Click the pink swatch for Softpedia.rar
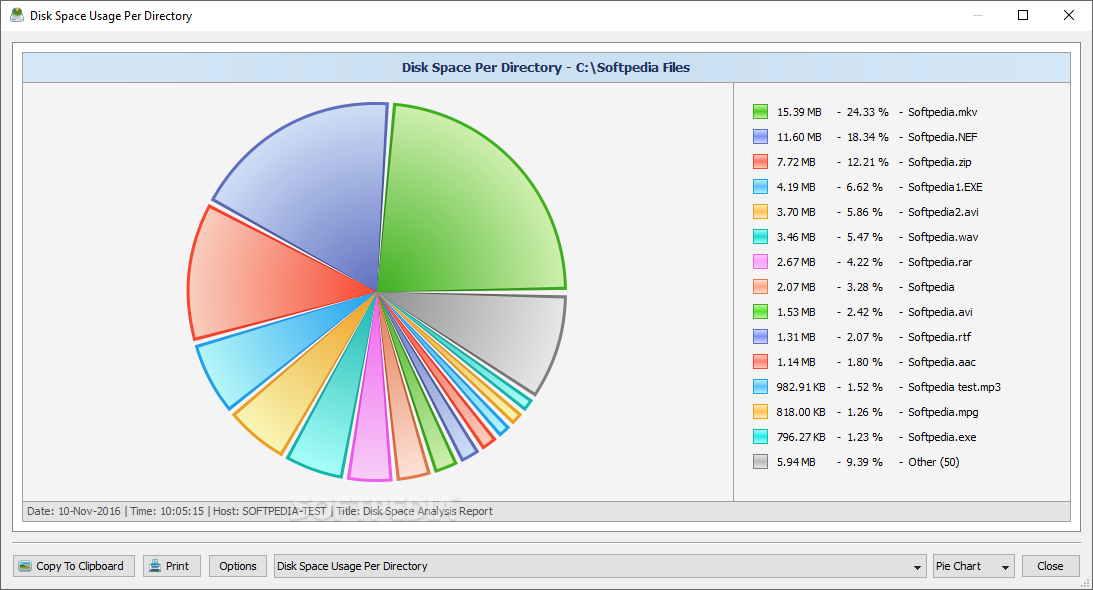Viewport: 1093px width, 590px height. click(760, 262)
